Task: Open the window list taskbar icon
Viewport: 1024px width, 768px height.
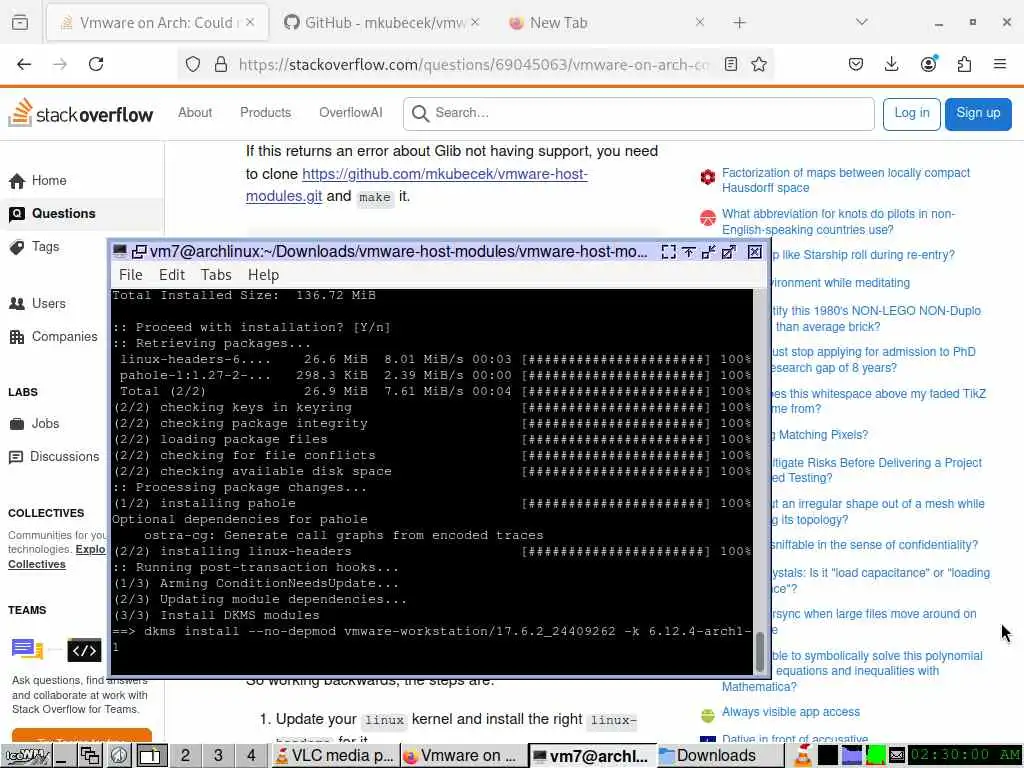Action: [x=89, y=756]
